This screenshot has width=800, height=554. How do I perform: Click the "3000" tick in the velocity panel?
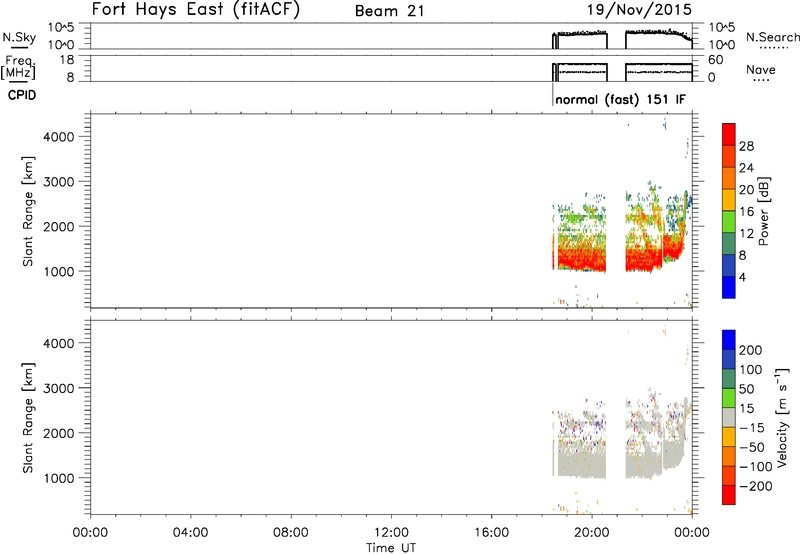(x=58, y=388)
